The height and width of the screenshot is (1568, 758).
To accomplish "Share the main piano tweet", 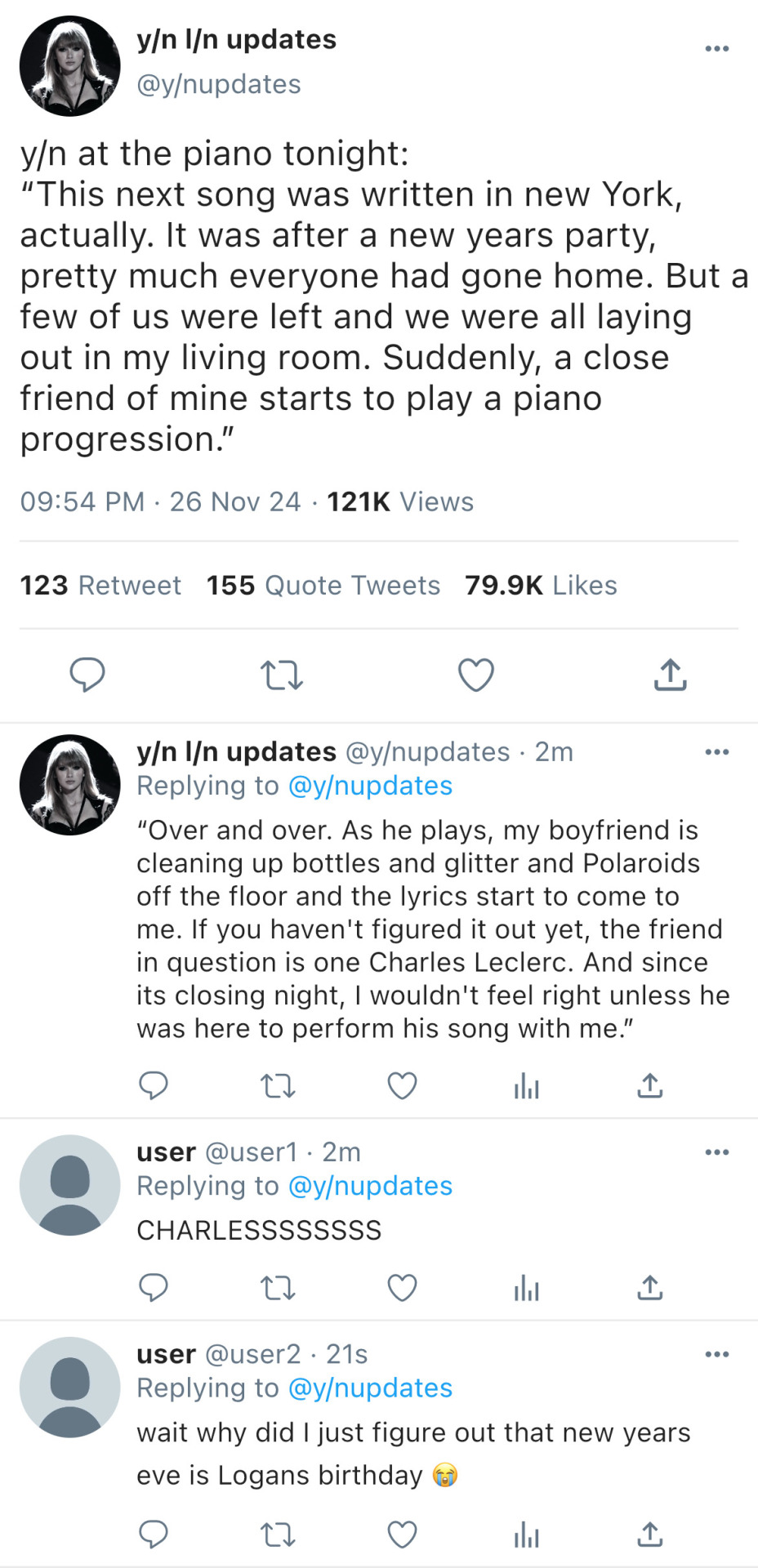I will point(670,675).
